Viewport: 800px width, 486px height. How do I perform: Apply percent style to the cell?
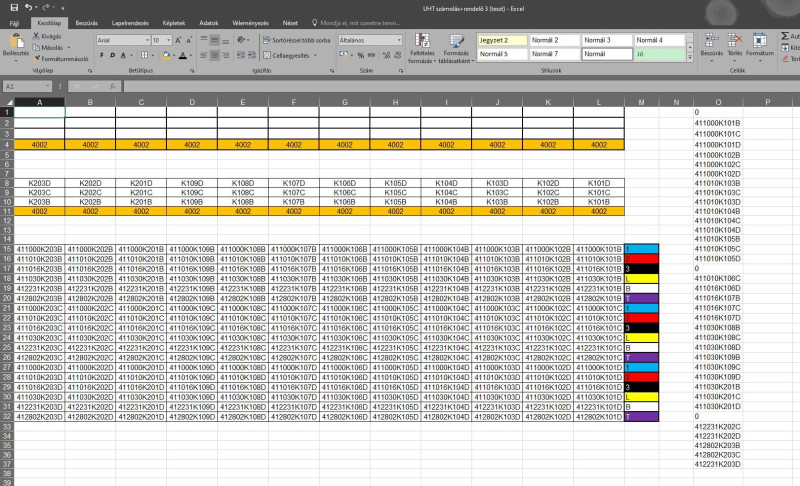tap(361, 55)
